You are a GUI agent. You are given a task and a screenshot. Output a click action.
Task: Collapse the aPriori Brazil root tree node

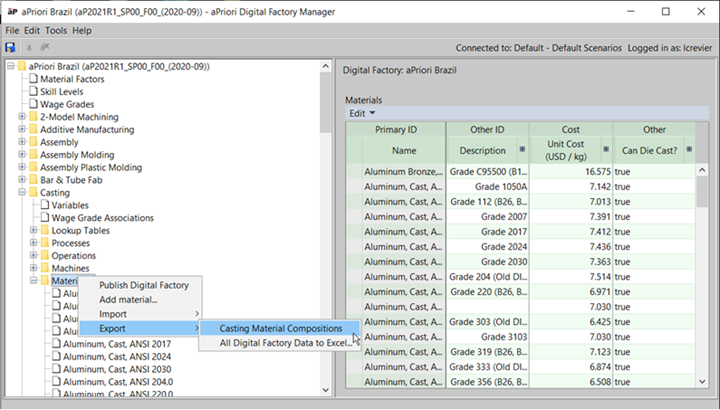pos(11,67)
